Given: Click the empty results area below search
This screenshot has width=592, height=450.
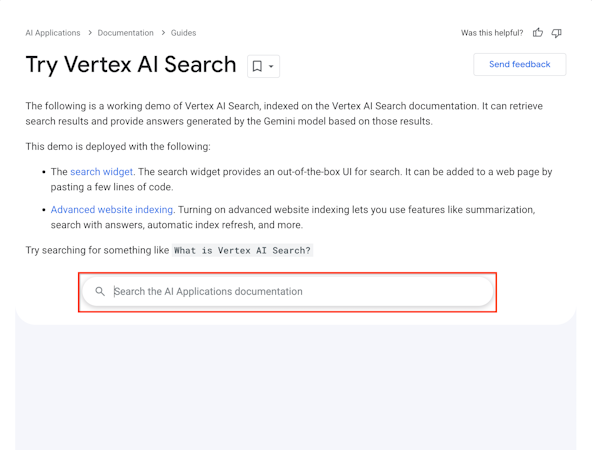Looking at the screenshot, I should coord(296,387).
